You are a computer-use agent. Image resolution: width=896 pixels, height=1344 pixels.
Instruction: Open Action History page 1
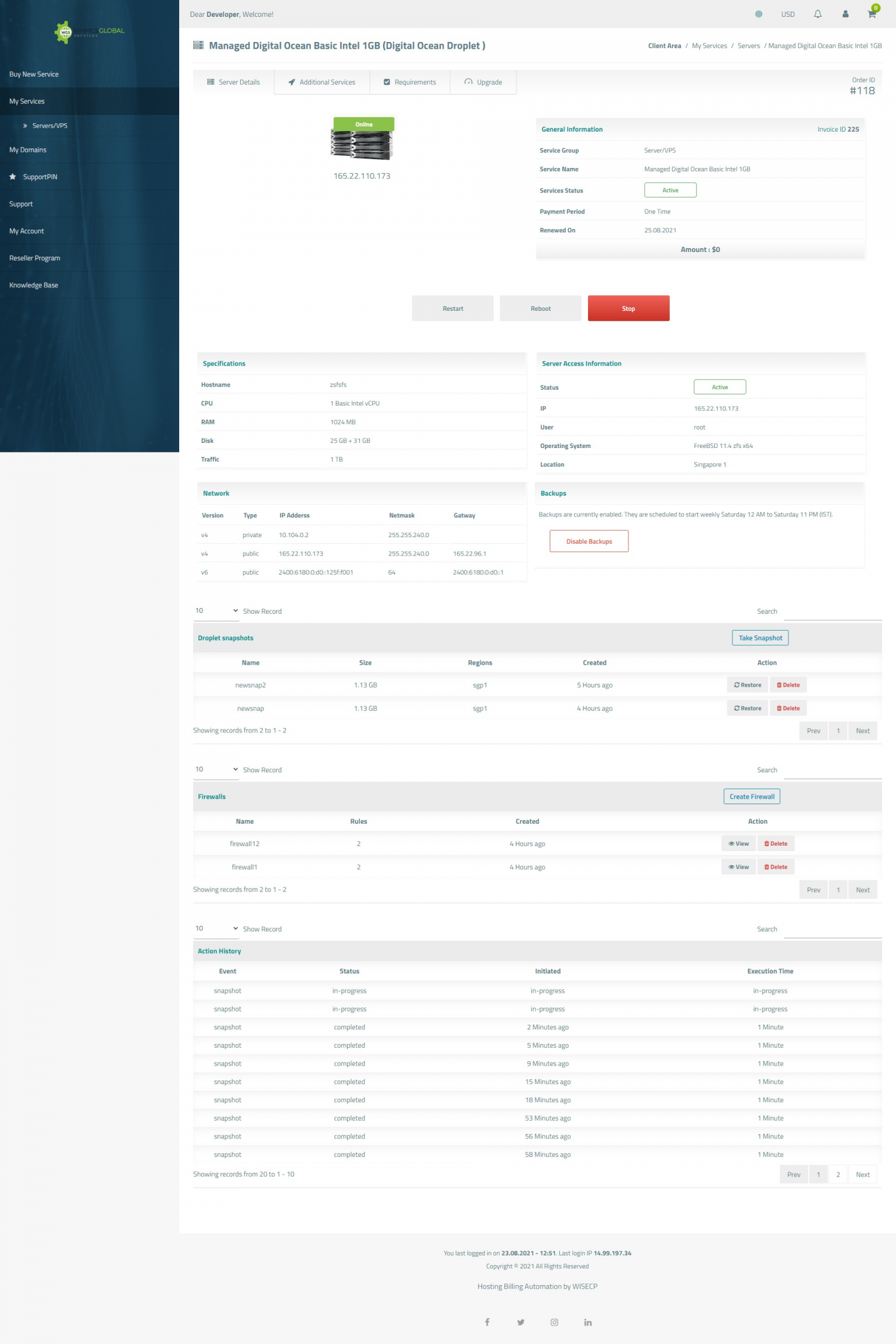tap(818, 1174)
